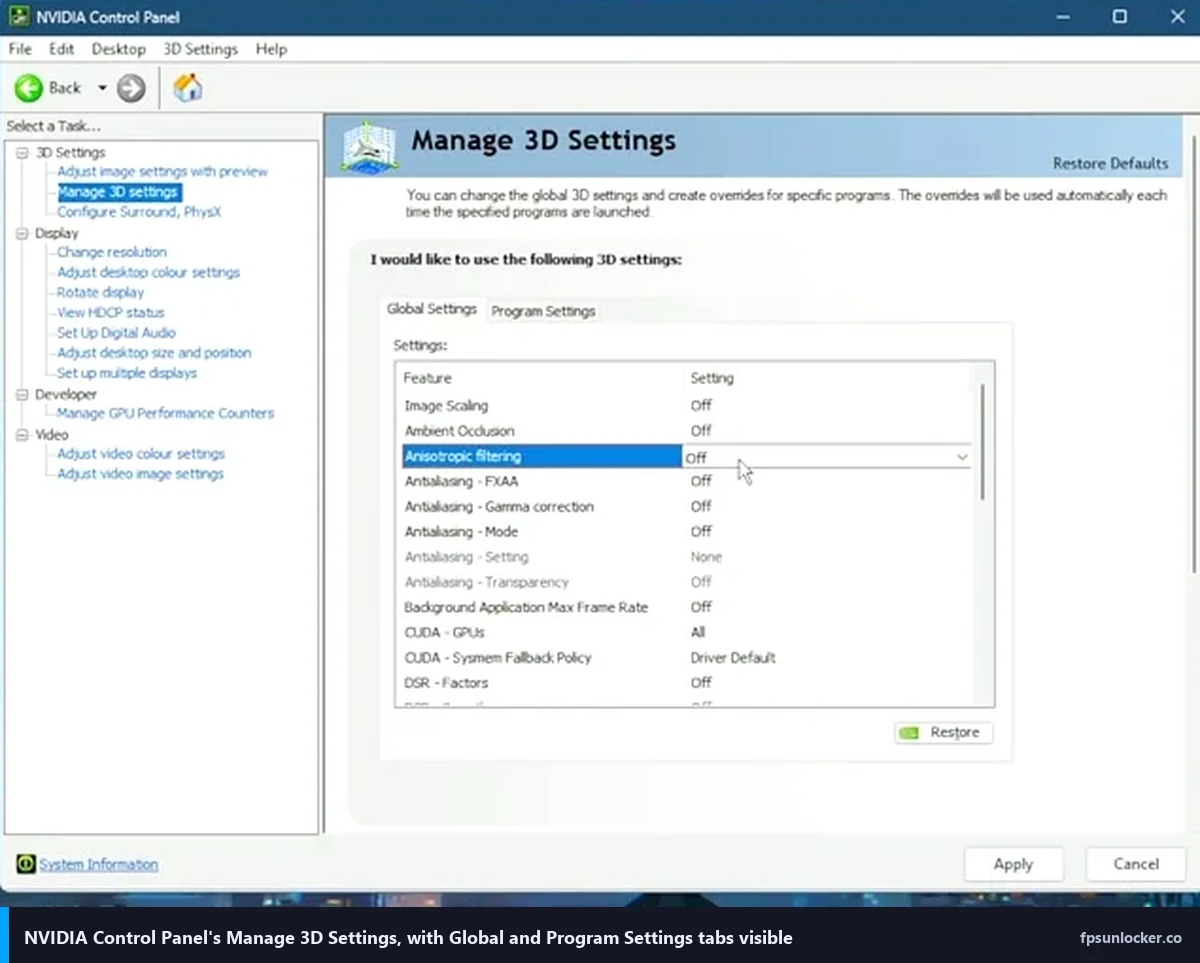Select the Global Settings tab

[x=432, y=309]
